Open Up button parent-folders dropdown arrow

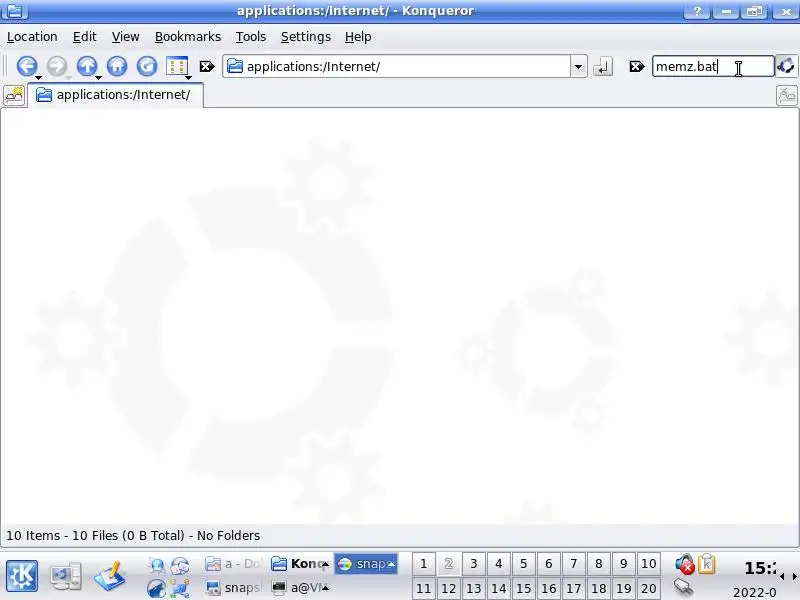pyautogui.click(x=98, y=78)
